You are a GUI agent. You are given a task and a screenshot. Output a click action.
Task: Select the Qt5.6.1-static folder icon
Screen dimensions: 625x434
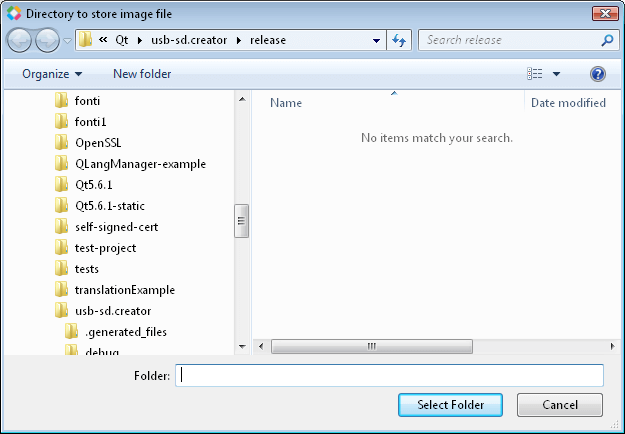61,205
